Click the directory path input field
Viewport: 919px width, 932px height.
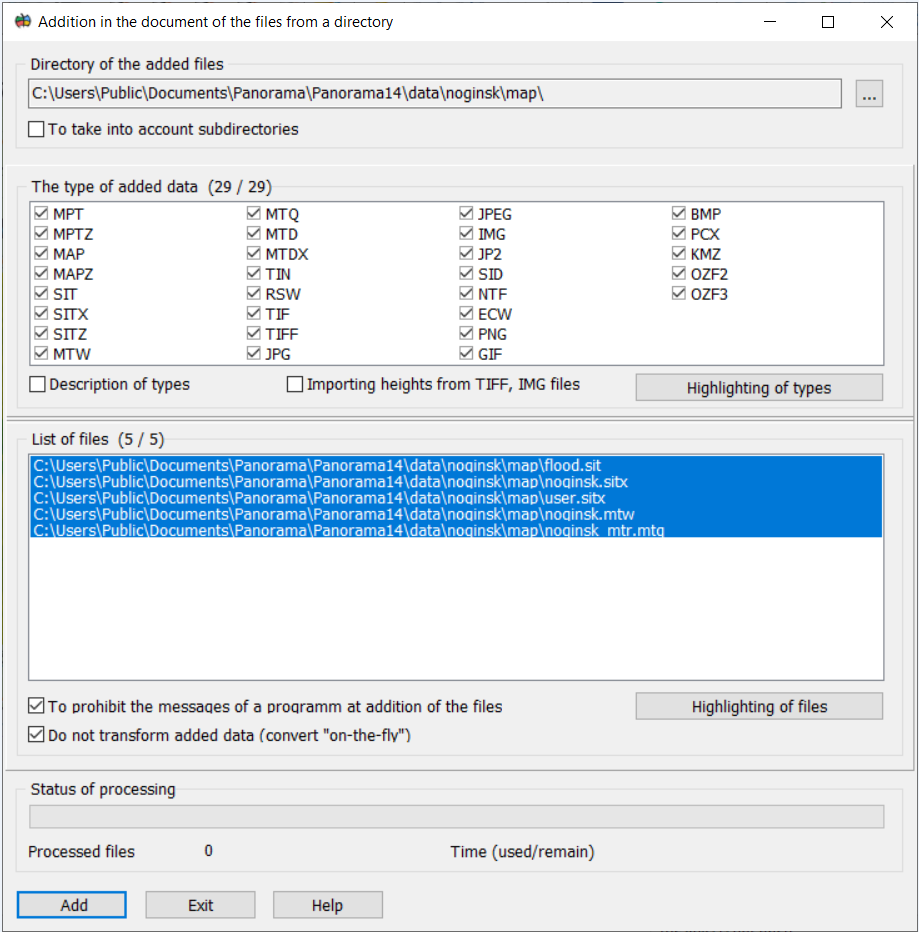(x=435, y=94)
